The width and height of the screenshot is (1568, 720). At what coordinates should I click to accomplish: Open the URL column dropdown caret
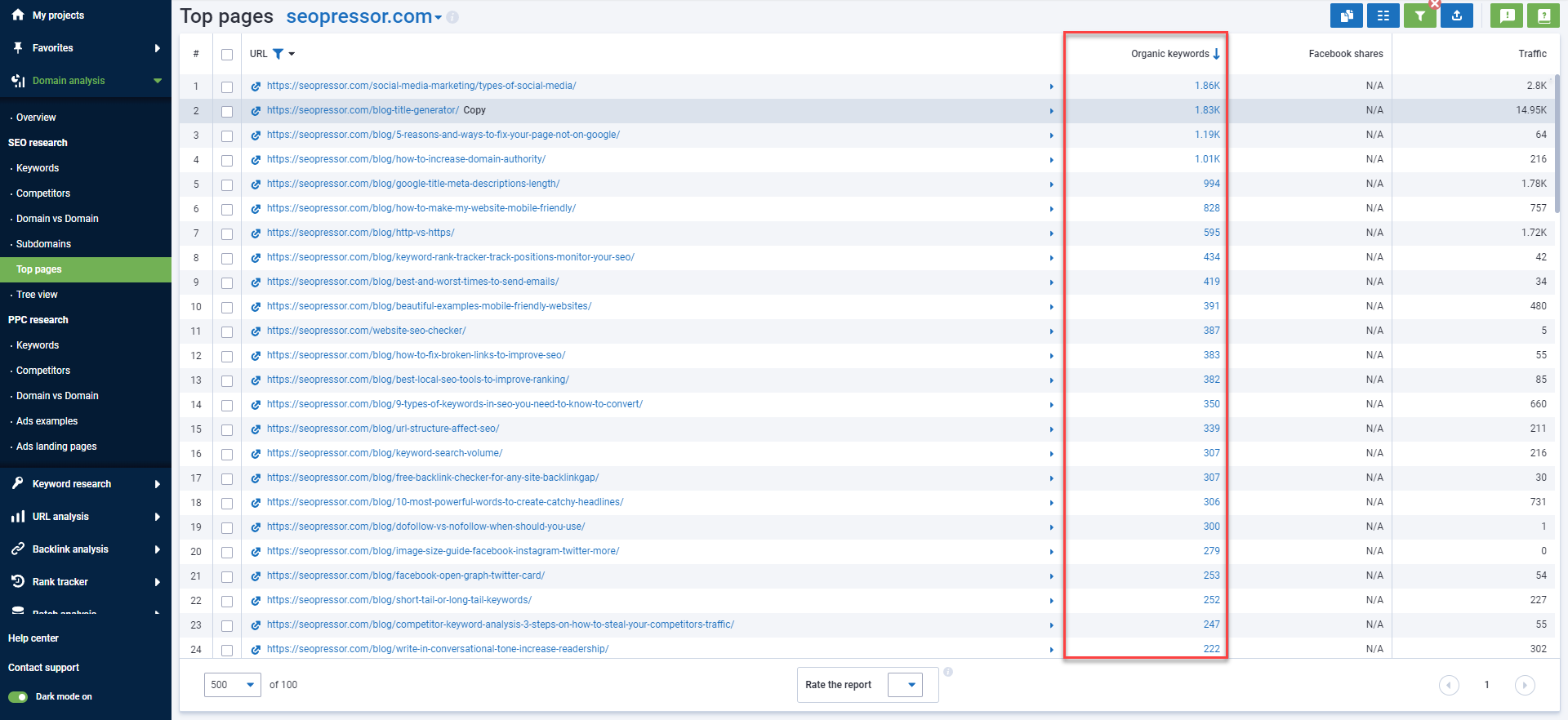click(x=292, y=54)
